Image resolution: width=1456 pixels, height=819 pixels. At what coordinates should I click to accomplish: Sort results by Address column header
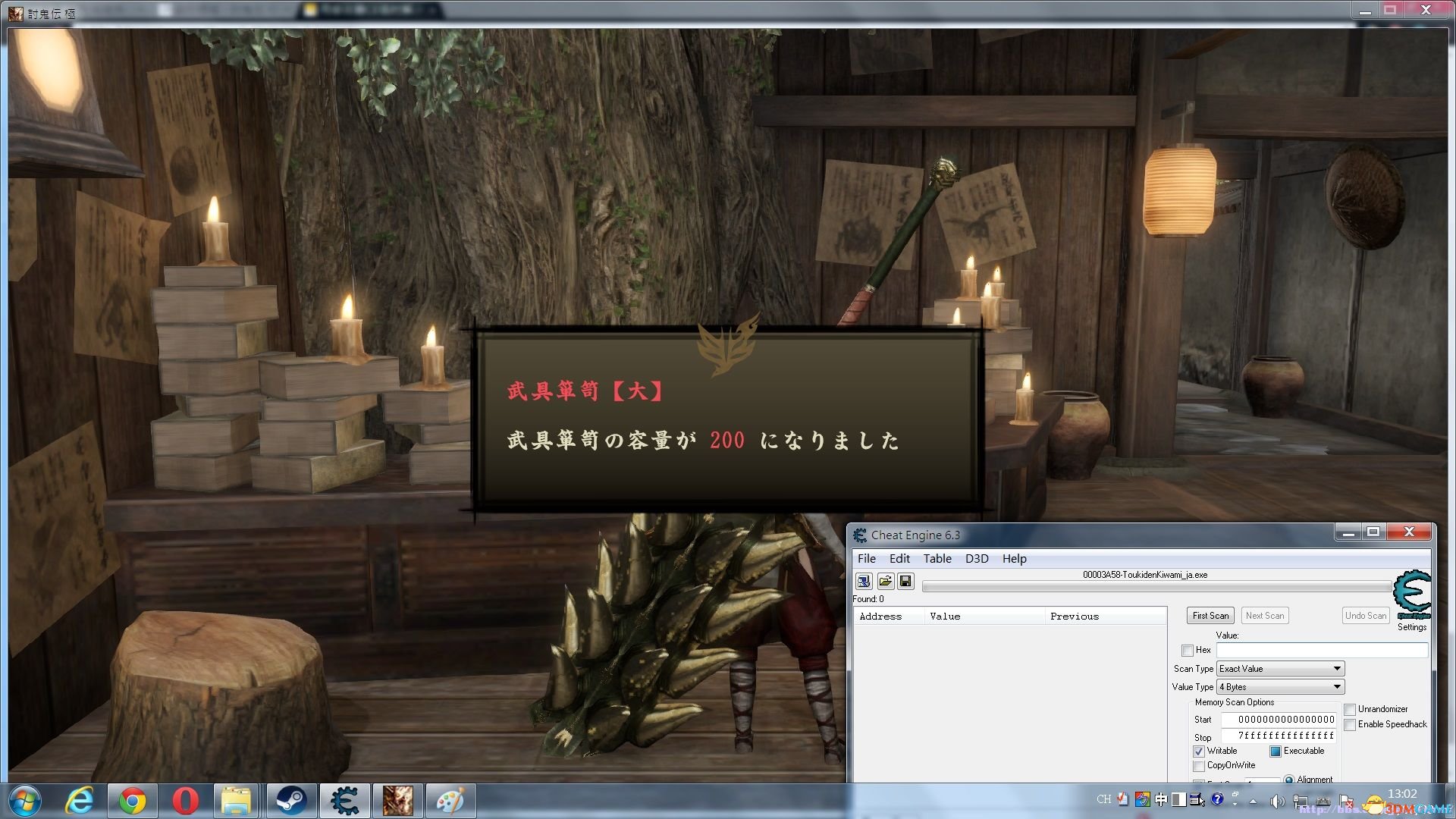(889, 617)
